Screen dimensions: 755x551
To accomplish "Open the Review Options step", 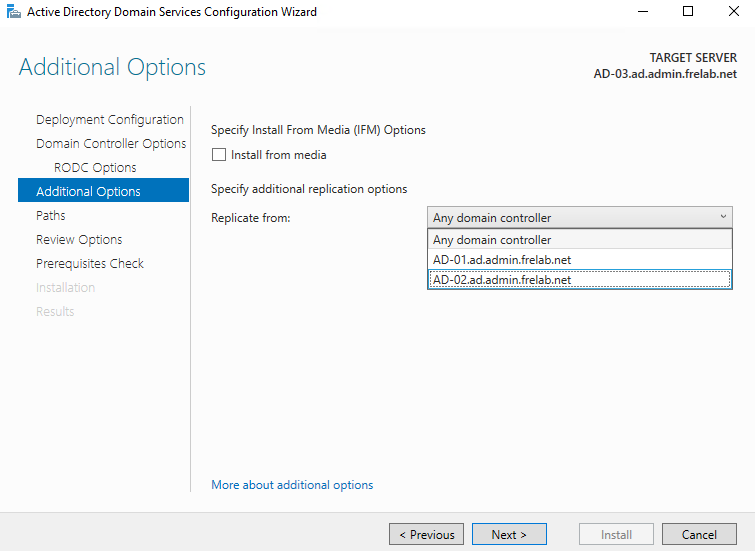I will (x=79, y=240).
